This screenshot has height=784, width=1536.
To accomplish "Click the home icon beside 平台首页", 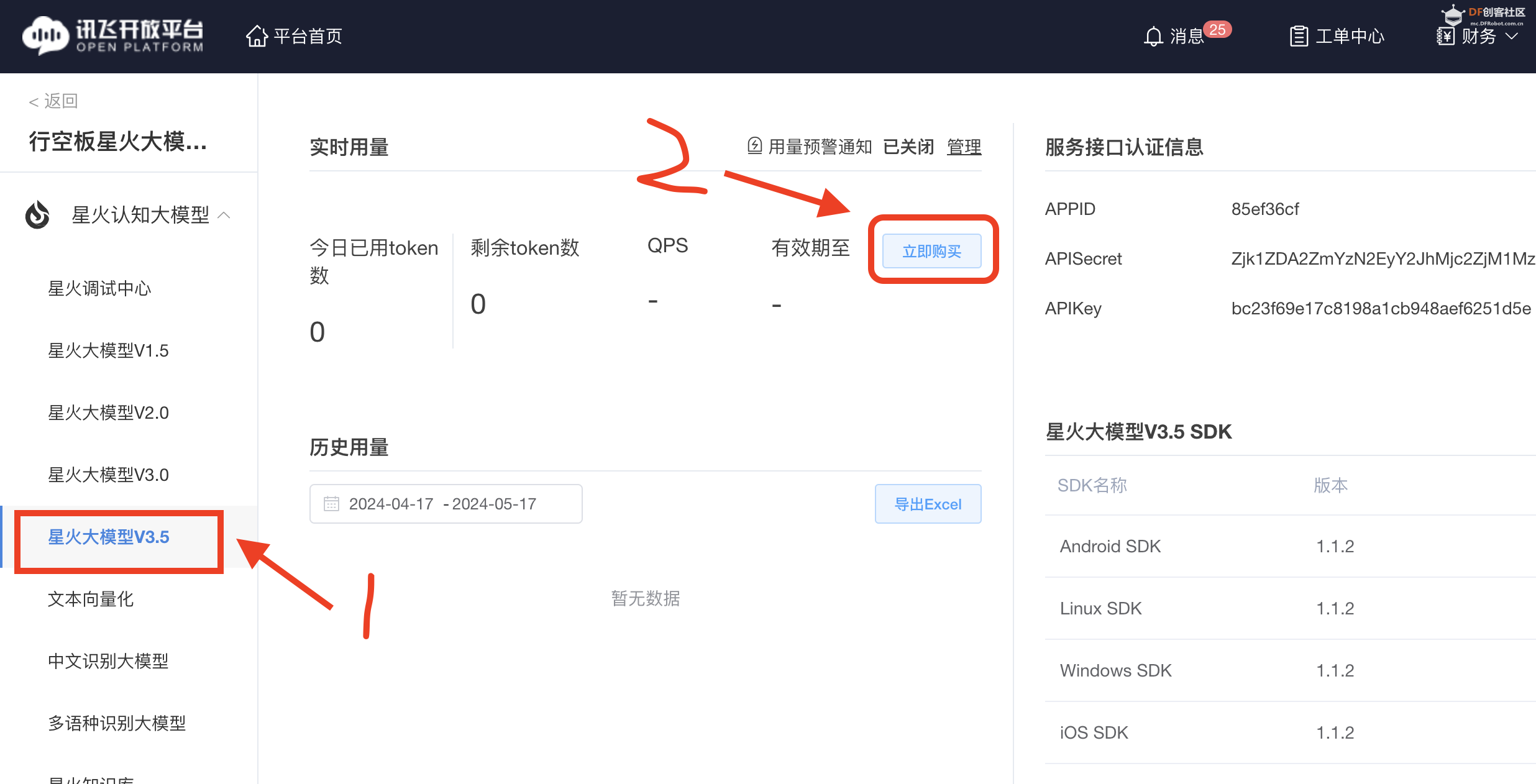I will [257, 36].
